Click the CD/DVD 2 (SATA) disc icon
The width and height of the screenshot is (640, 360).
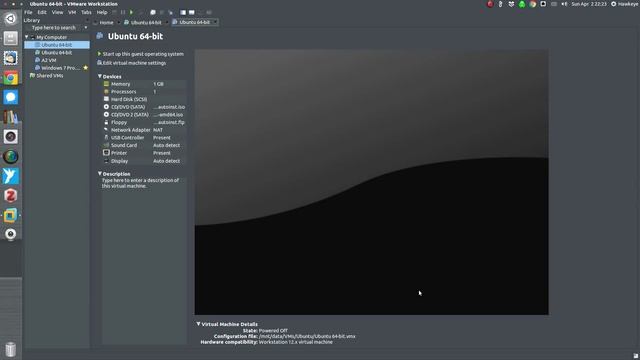(106, 115)
